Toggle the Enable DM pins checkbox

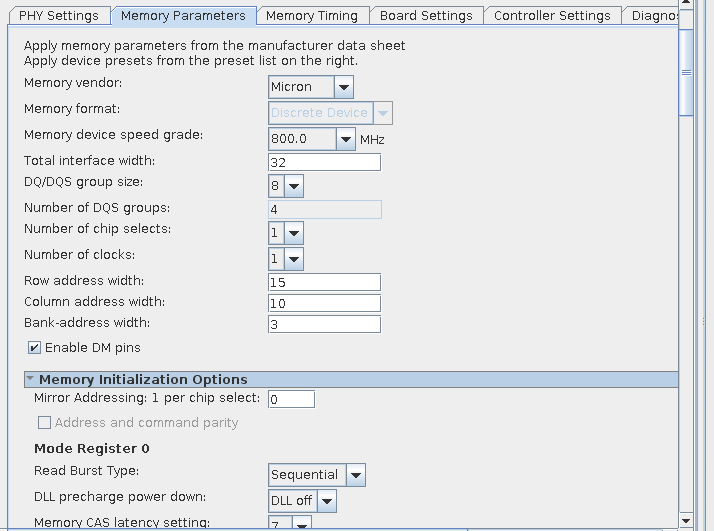(x=34, y=348)
